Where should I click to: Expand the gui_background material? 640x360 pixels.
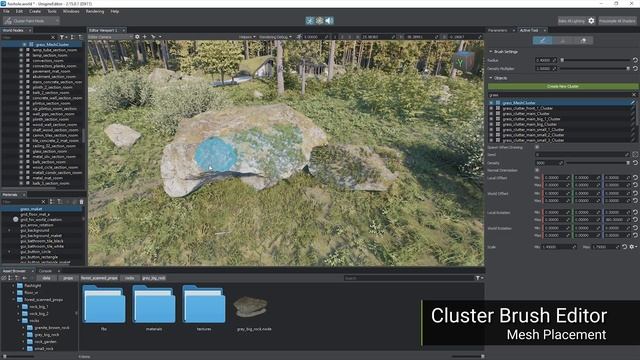[x=10, y=230]
